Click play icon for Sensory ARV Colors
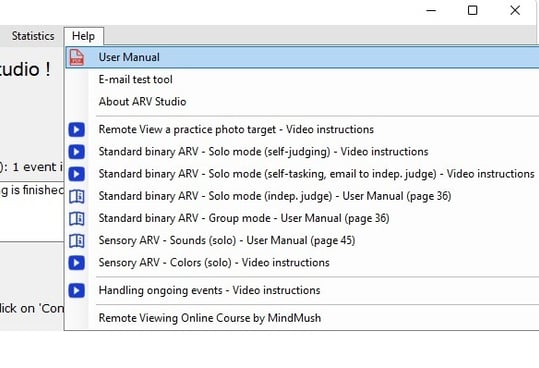Image resolution: width=539 pixels, height=368 pixels. [77, 263]
